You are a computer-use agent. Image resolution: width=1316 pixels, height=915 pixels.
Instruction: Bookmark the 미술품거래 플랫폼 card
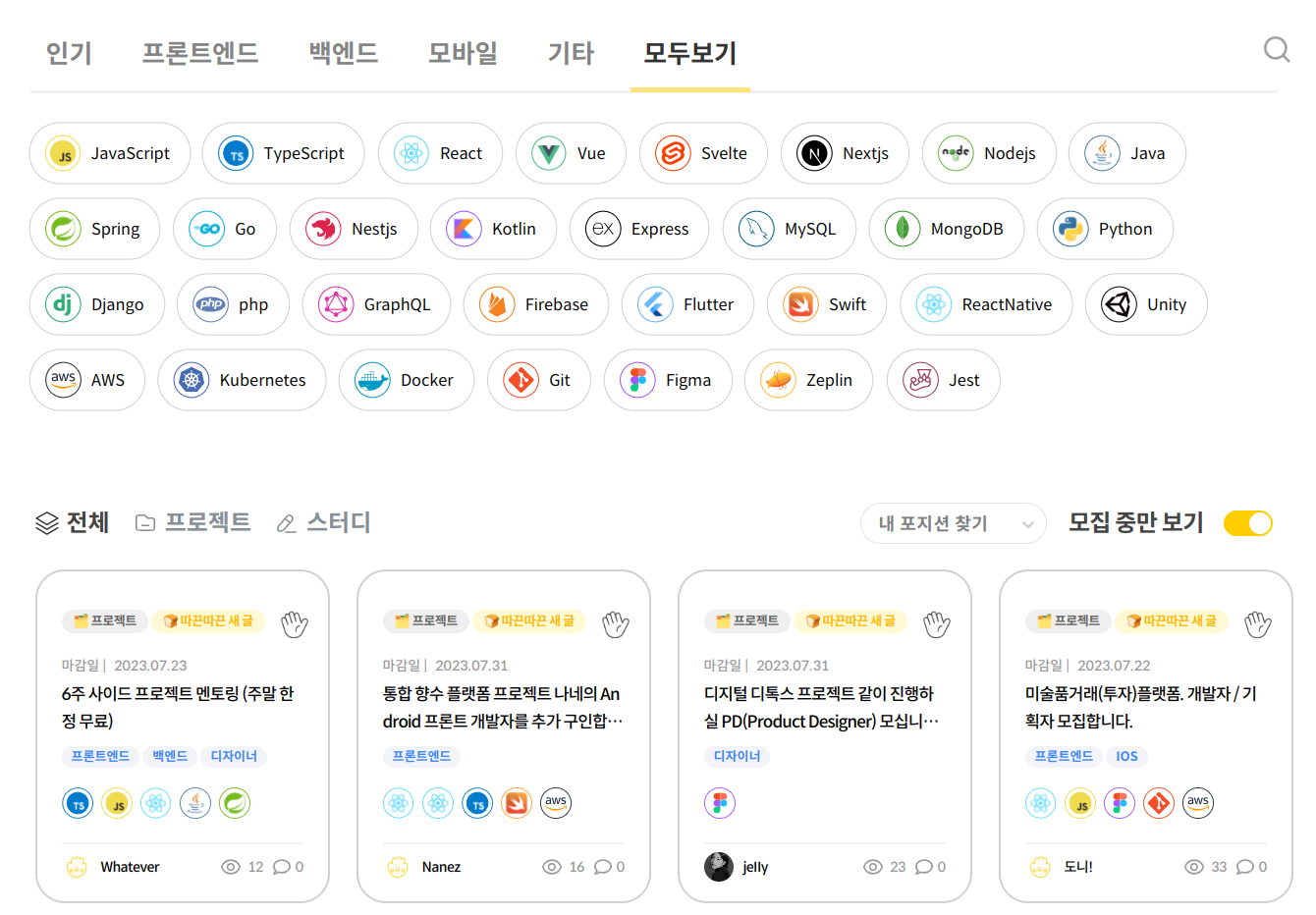click(x=1258, y=623)
